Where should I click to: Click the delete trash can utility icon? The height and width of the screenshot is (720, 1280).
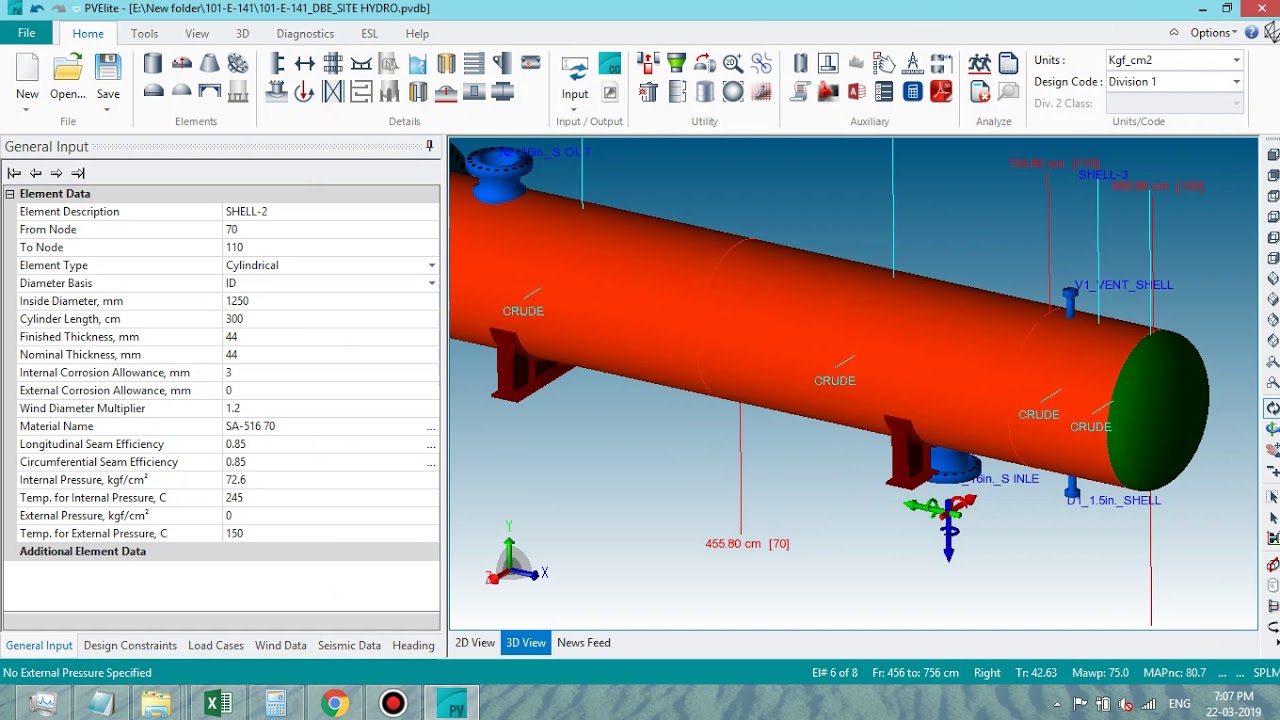648,92
